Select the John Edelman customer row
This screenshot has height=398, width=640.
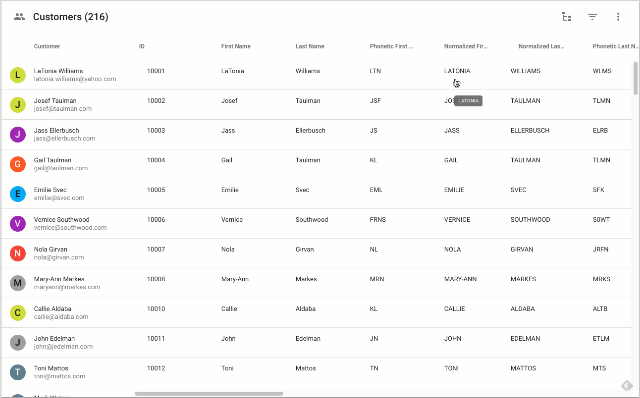click(317, 342)
